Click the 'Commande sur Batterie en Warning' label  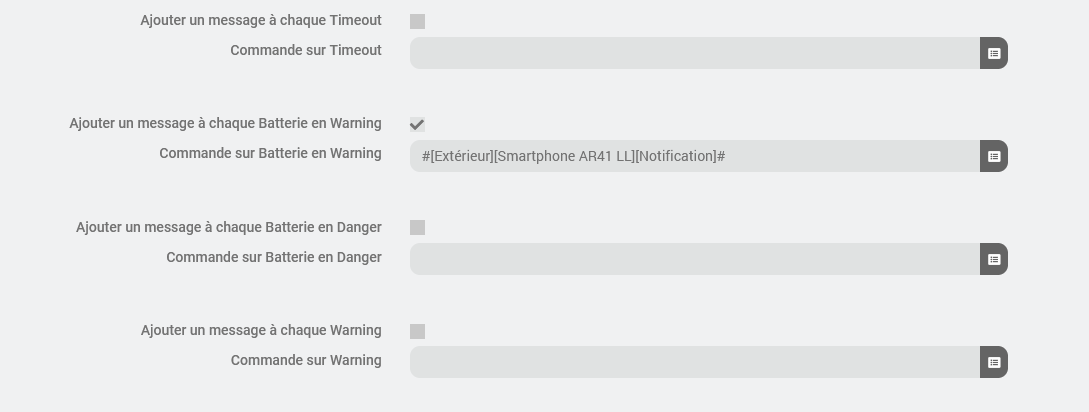270,153
